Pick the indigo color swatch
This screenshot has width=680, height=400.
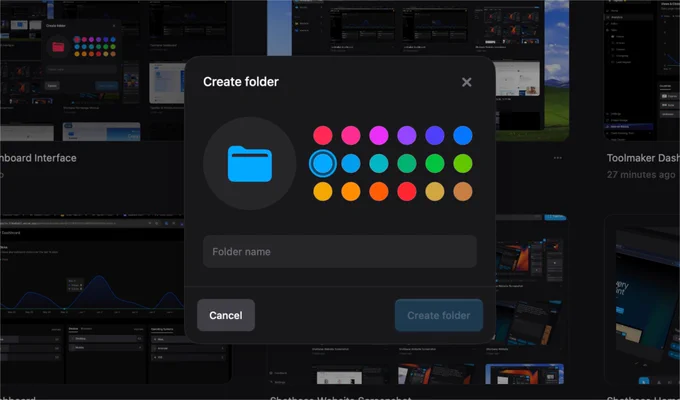tap(435, 135)
